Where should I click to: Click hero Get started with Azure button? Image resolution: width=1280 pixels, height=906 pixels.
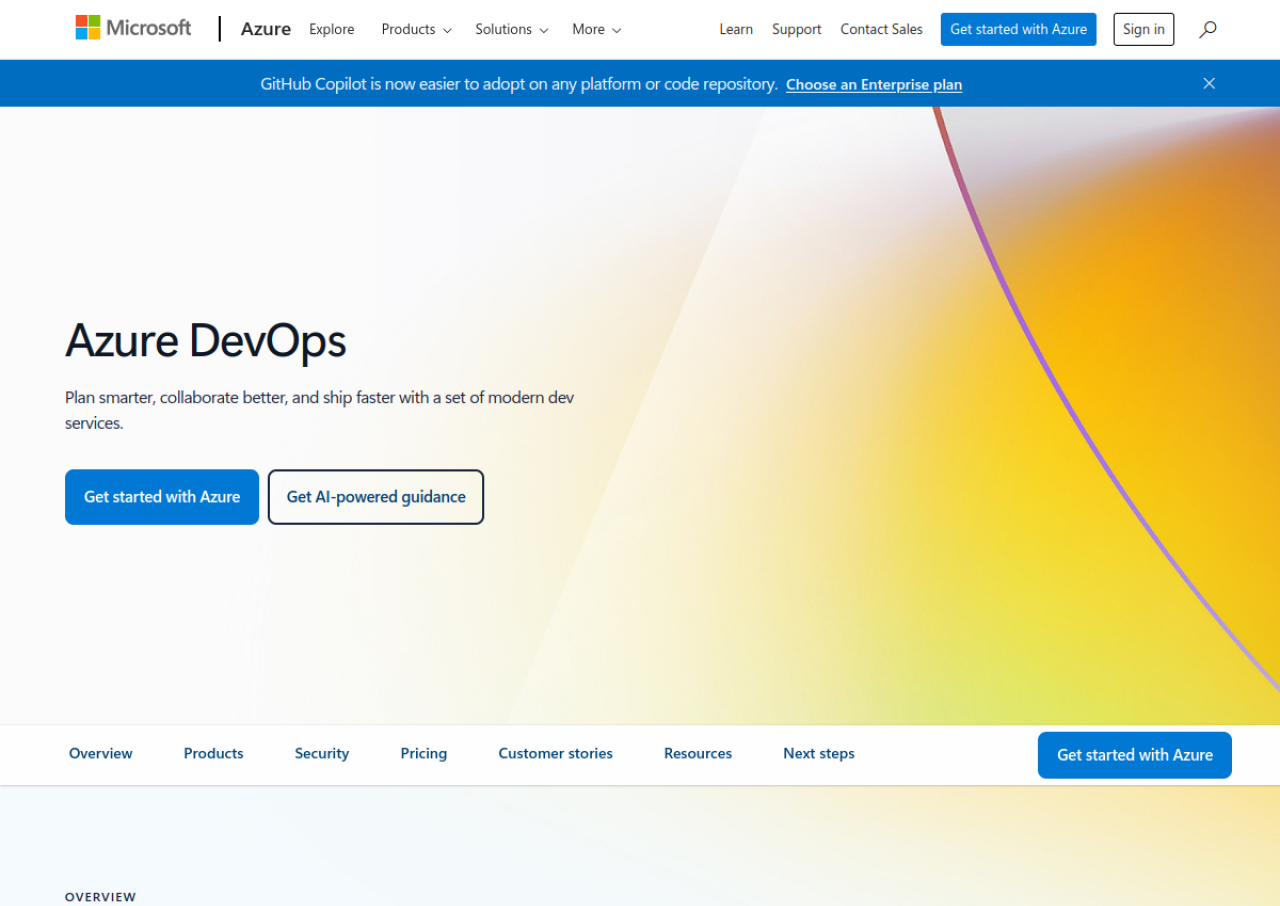pyautogui.click(x=162, y=497)
